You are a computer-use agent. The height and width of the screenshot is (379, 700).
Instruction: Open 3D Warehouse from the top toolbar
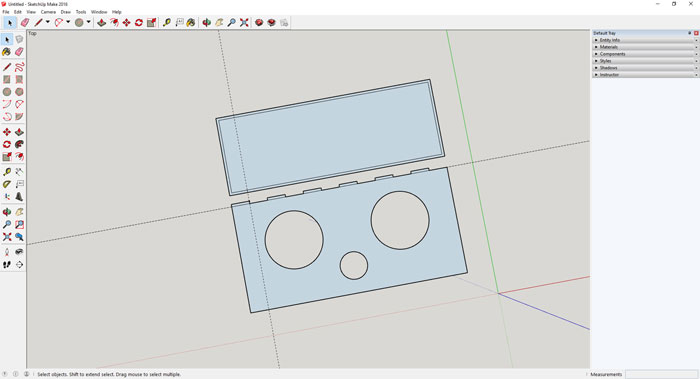coord(259,22)
